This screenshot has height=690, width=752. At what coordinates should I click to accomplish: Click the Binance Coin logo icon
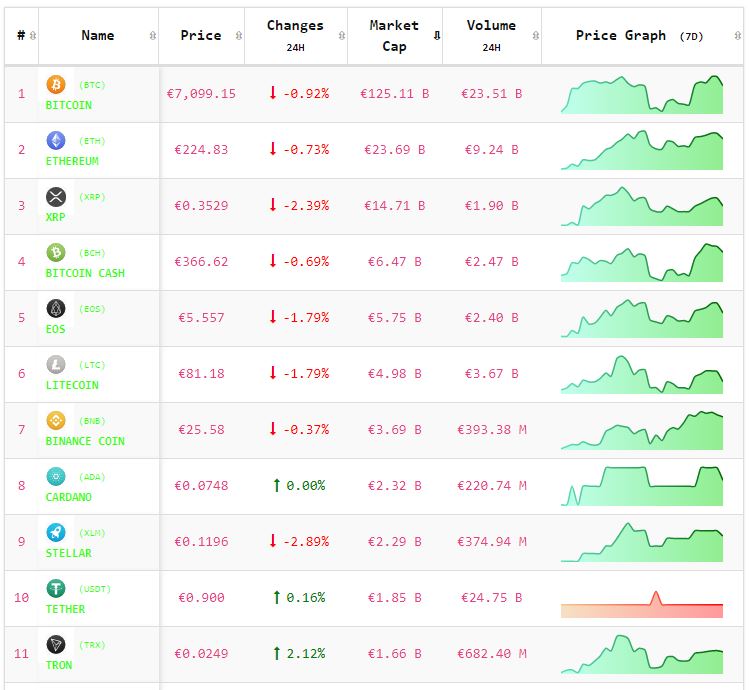click(x=56, y=421)
